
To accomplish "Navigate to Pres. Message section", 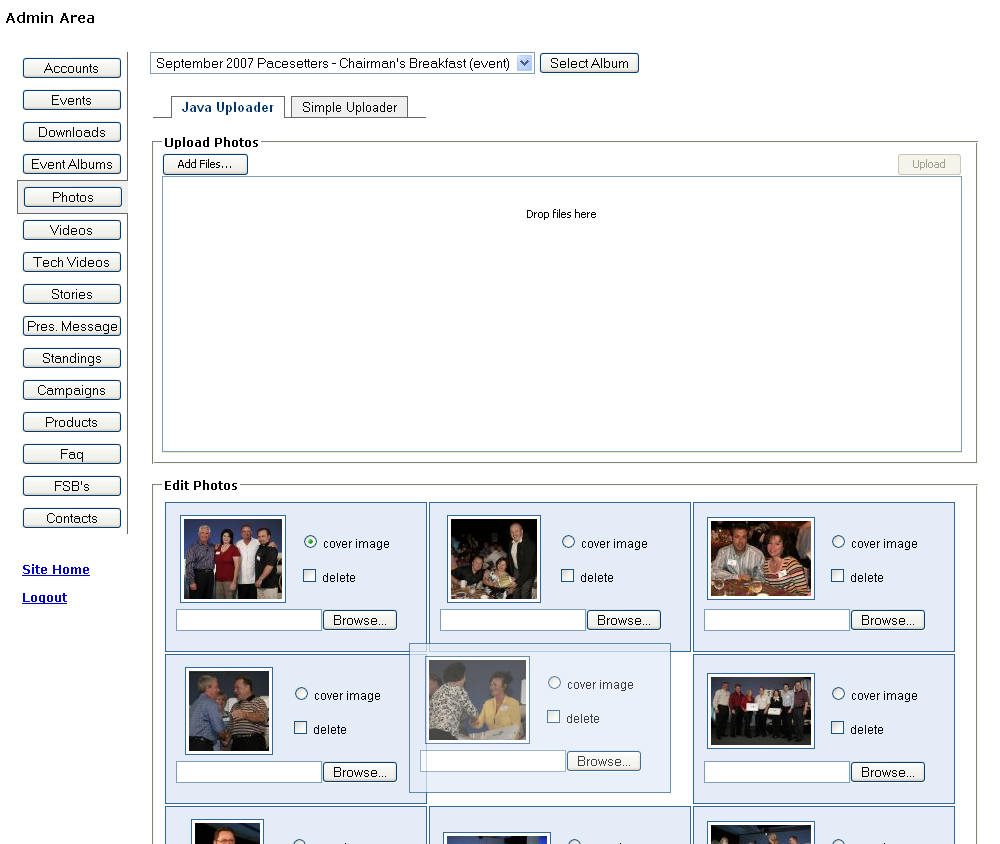I will point(71,326).
